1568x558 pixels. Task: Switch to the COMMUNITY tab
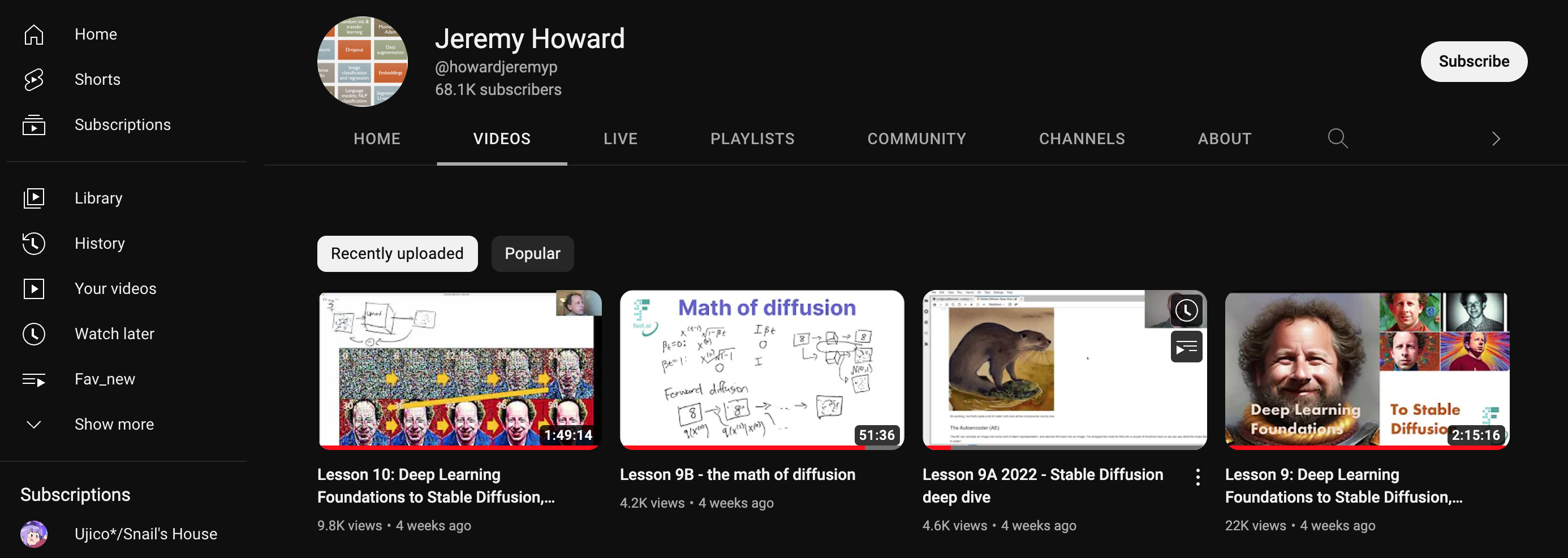pos(917,139)
